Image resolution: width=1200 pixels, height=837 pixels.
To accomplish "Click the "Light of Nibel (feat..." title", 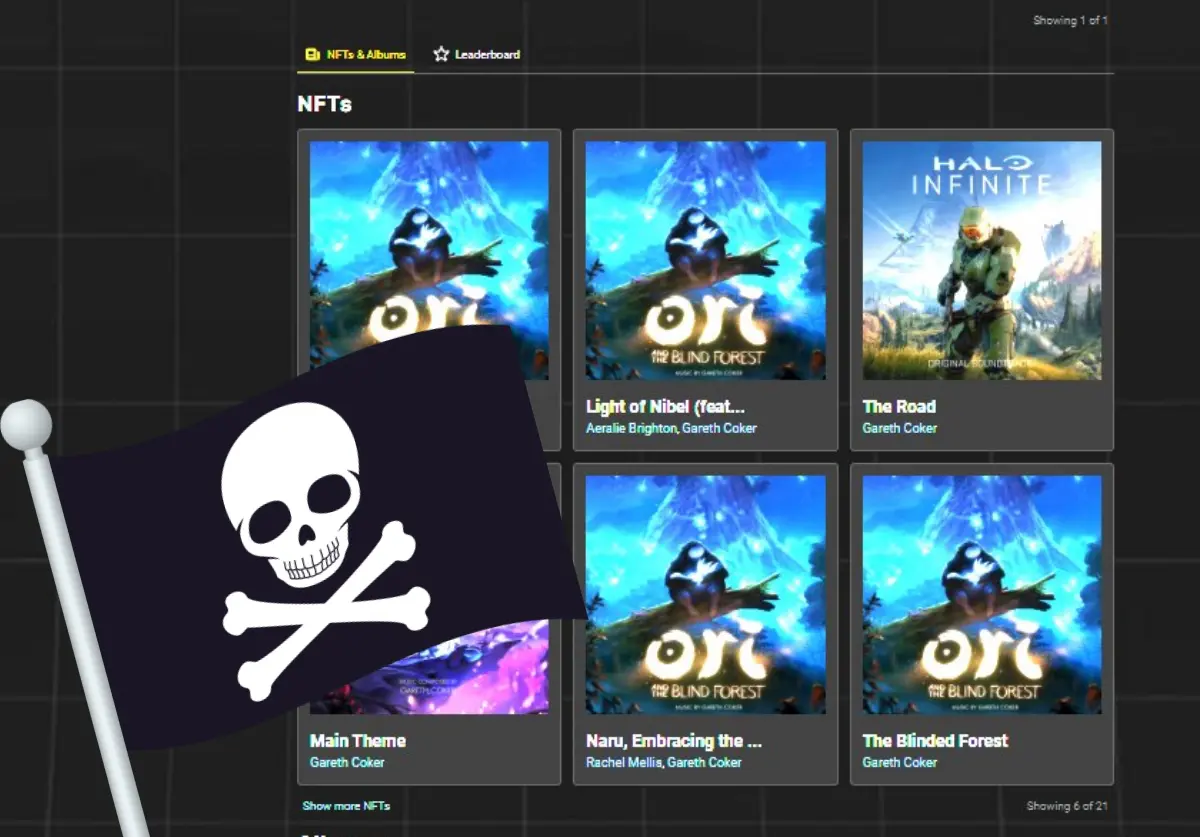I will pos(665,407).
